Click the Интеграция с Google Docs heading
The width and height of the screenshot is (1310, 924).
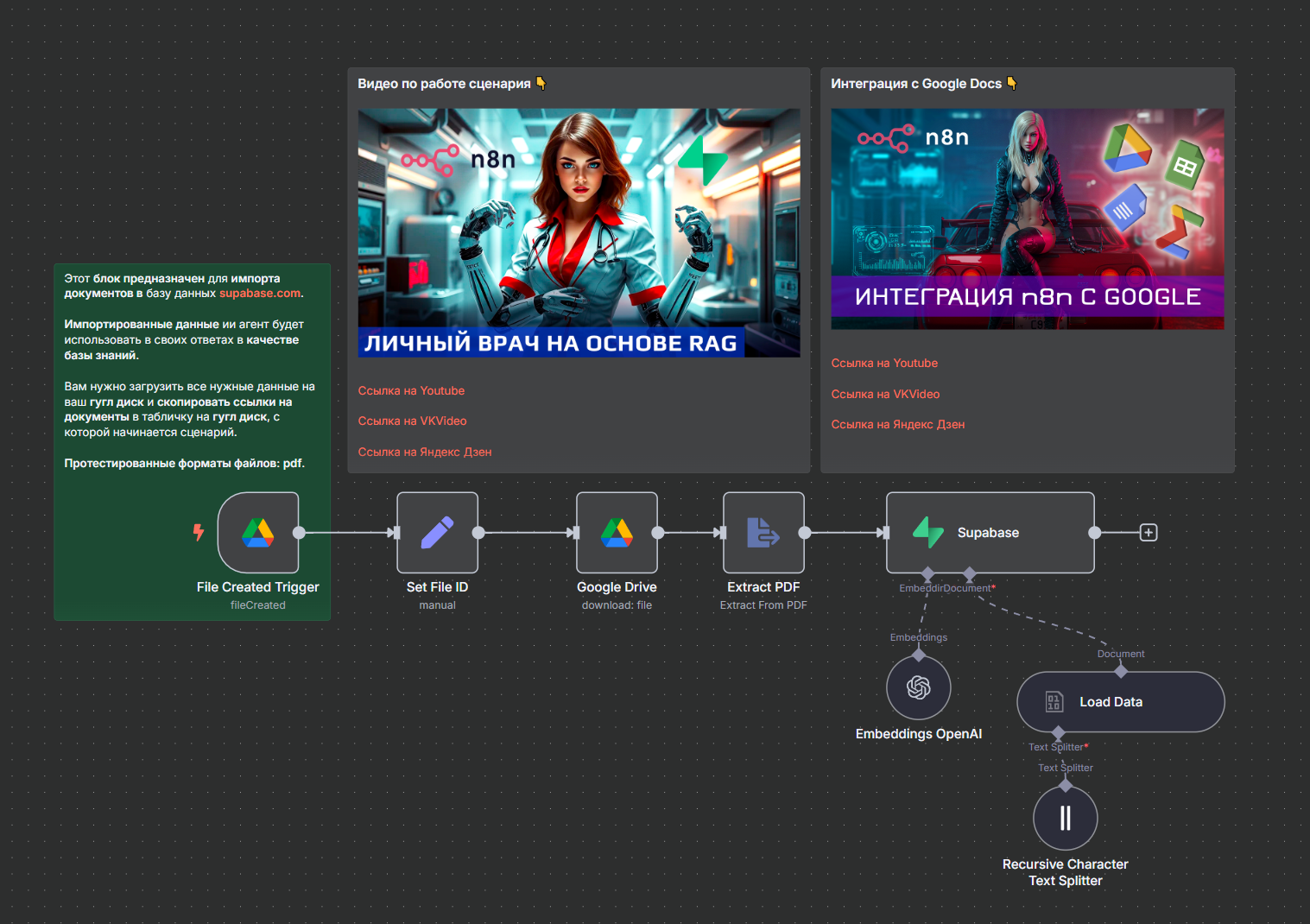point(924,84)
